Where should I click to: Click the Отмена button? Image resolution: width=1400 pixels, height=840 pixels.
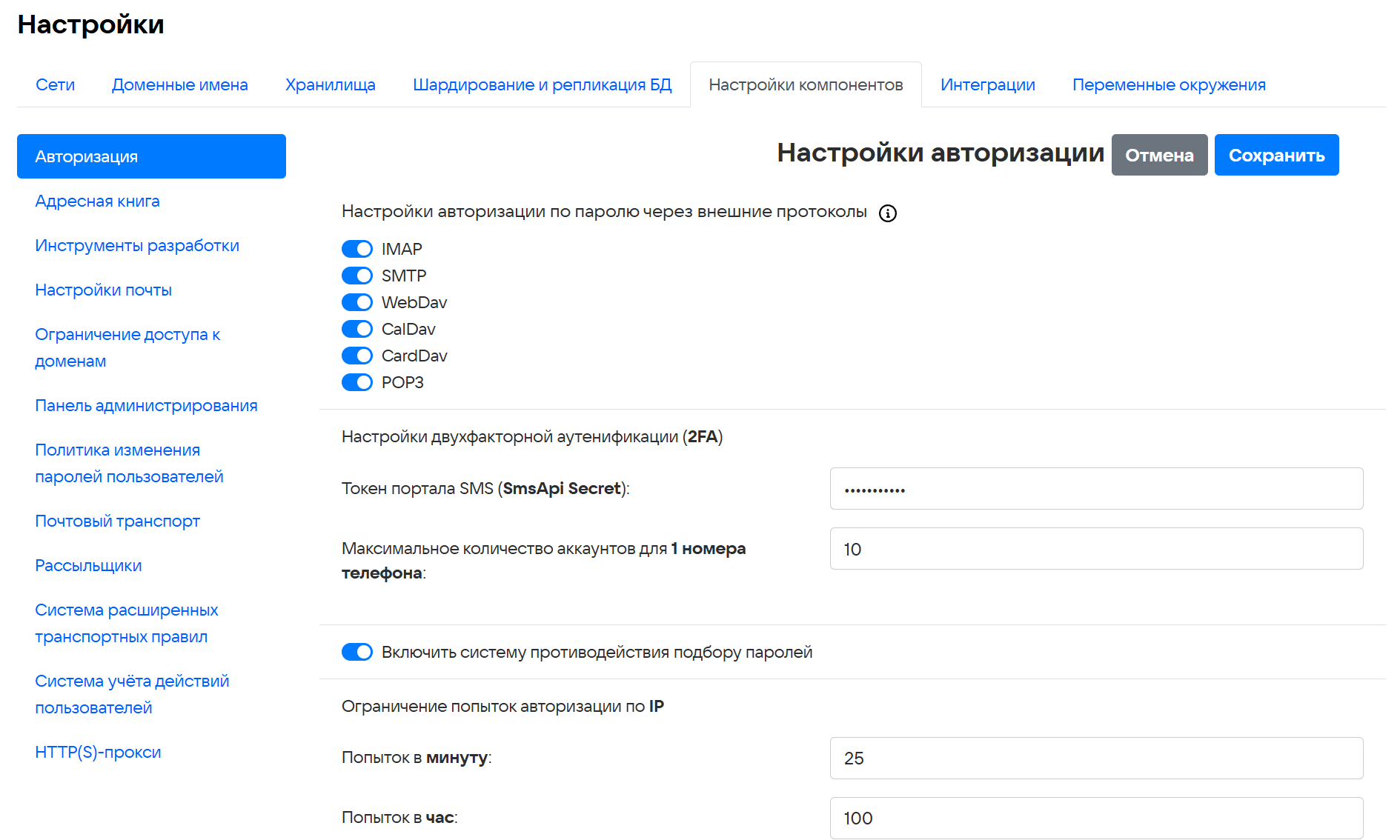pos(1159,155)
